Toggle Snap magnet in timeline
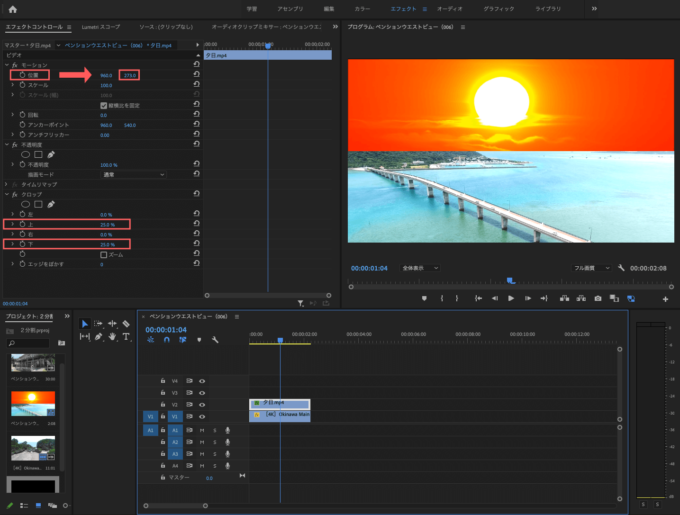 pos(167,340)
